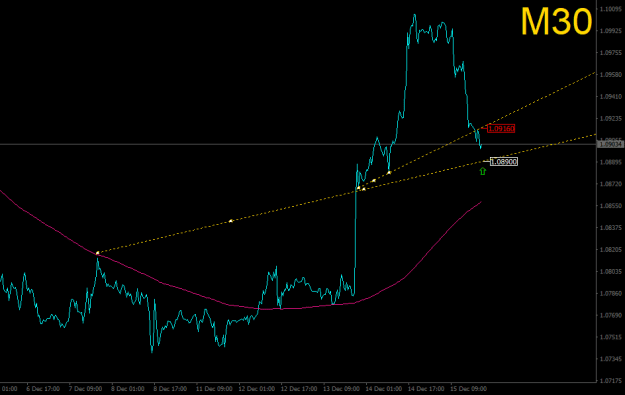Image resolution: width=625 pixels, height=395 pixels.
Task: Click the 1.09755 price scale value
Action: pos(611,53)
